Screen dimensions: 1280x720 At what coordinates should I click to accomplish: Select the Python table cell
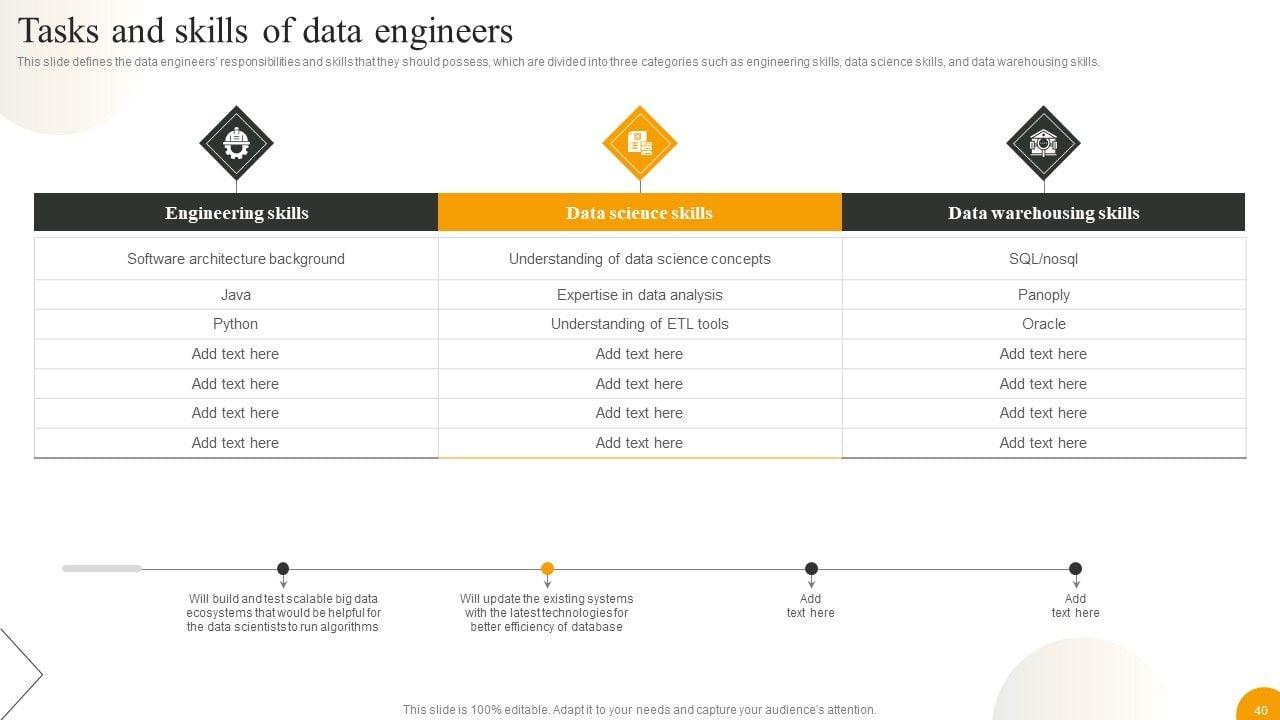click(x=236, y=324)
